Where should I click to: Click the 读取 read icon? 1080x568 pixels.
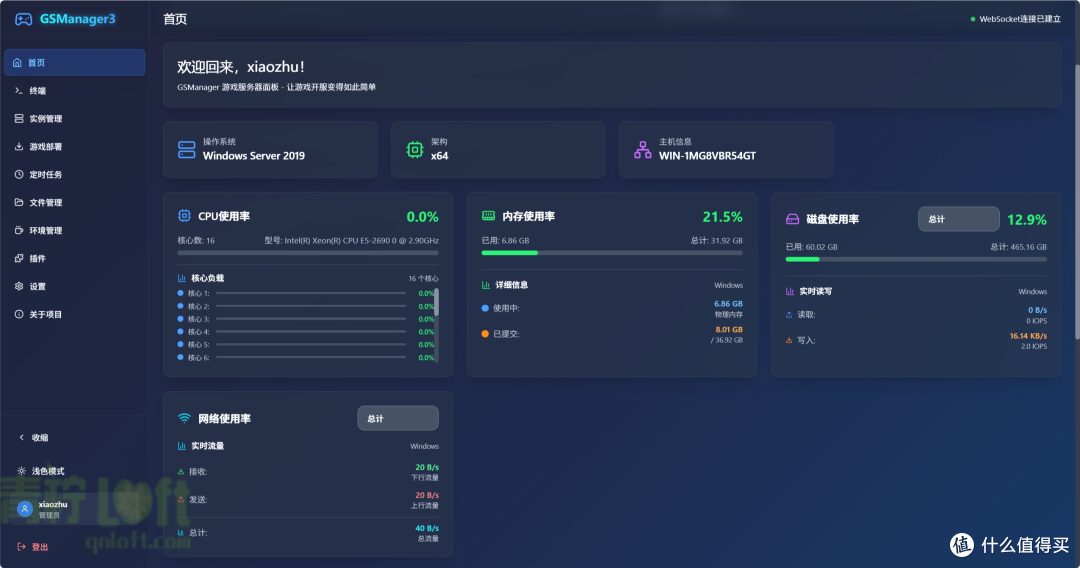coord(789,315)
